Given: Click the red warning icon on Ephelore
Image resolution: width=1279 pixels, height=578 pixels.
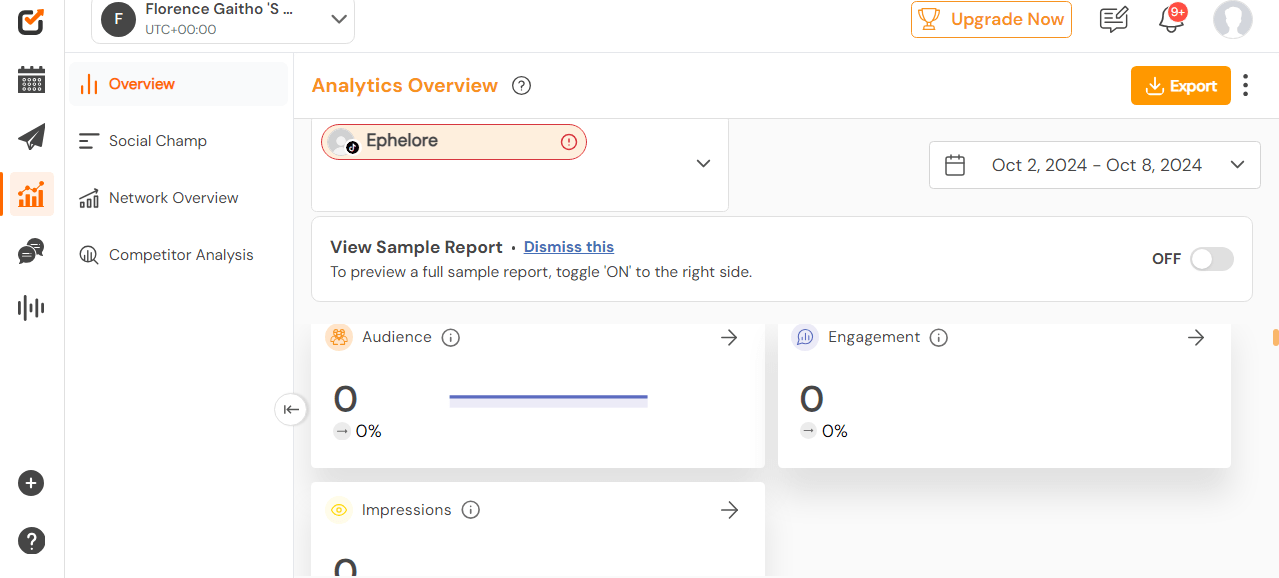Looking at the screenshot, I should tap(569, 142).
